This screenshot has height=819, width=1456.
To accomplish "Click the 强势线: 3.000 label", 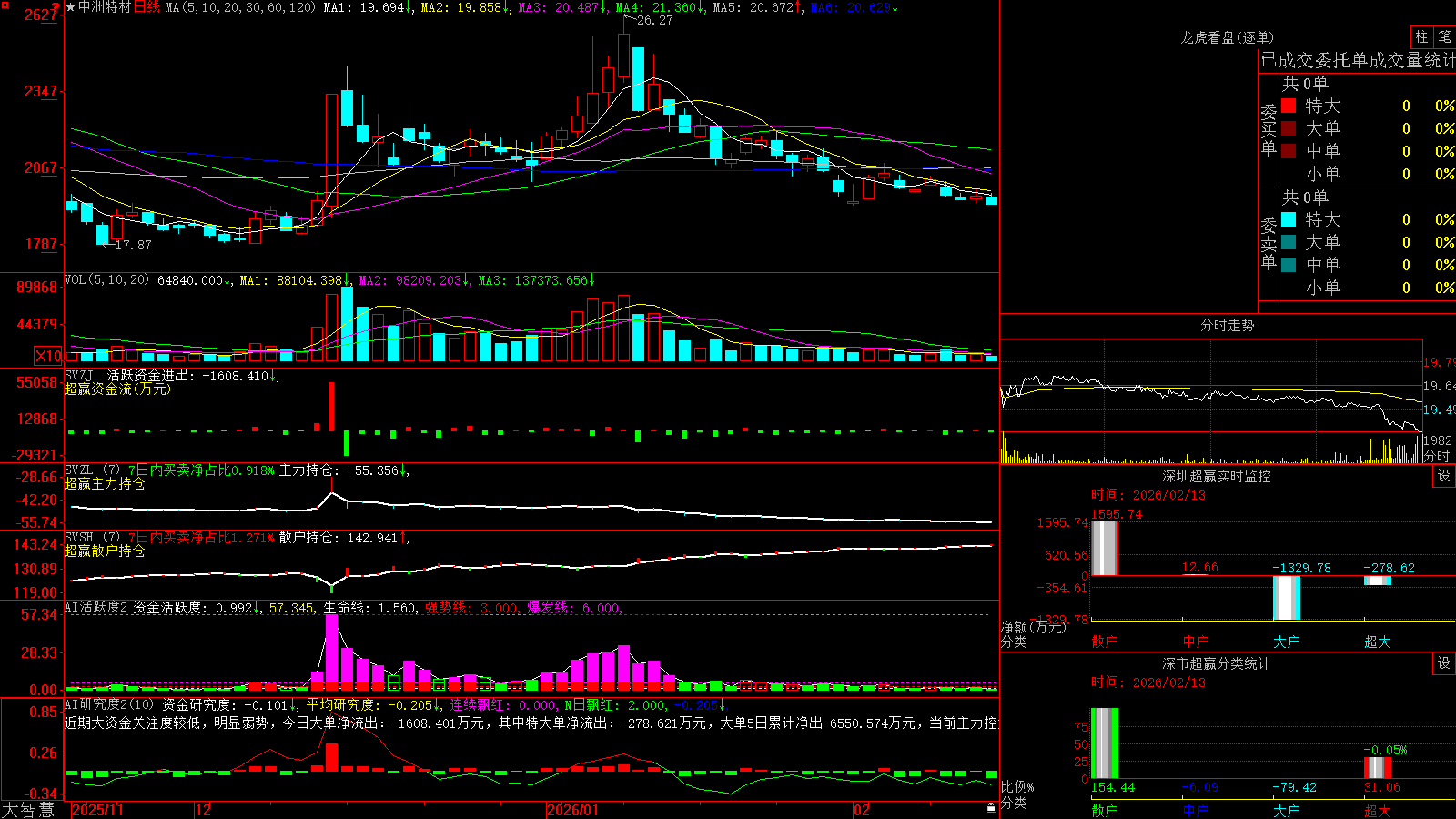I will [x=472, y=607].
